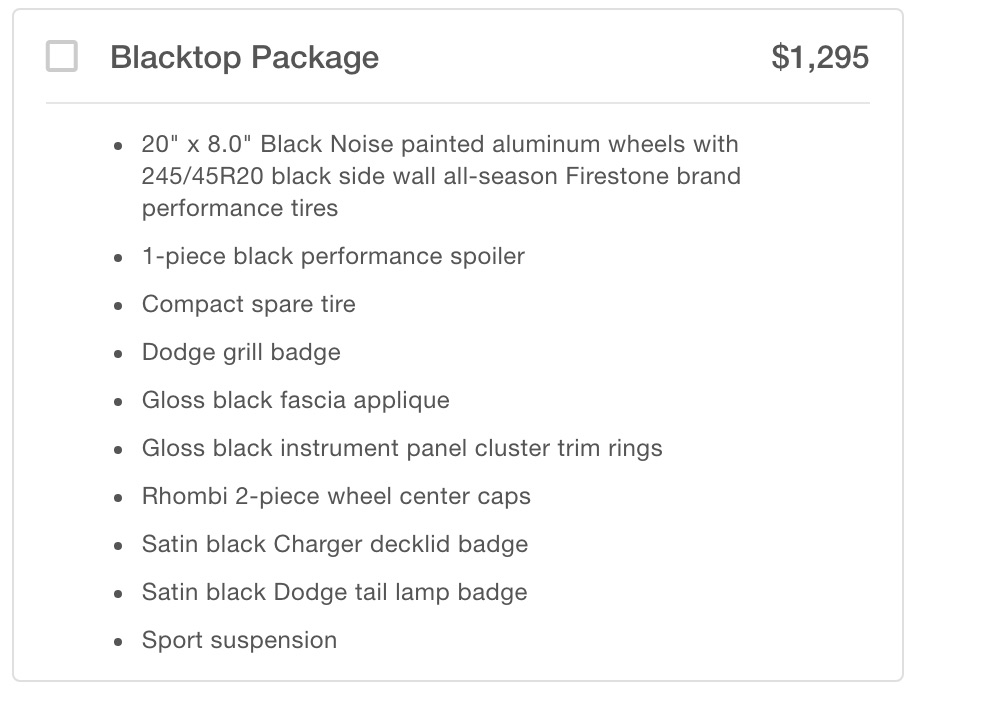Click the bullet beside Compact spare tire

[x=119, y=305]
